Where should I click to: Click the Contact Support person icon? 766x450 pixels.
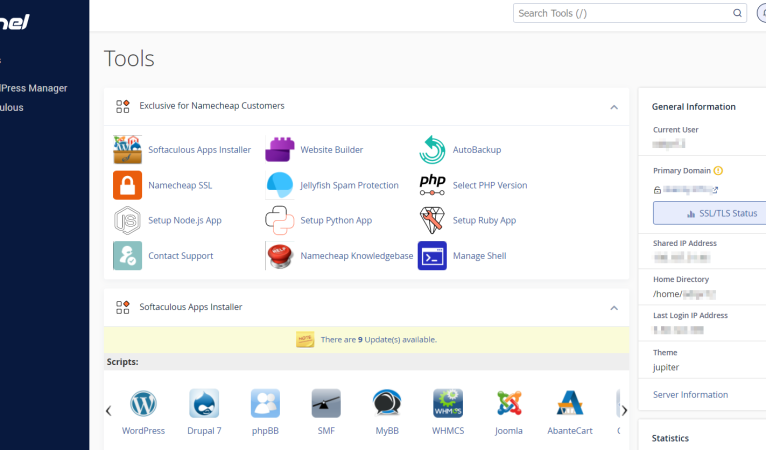[x=128, y=256]
